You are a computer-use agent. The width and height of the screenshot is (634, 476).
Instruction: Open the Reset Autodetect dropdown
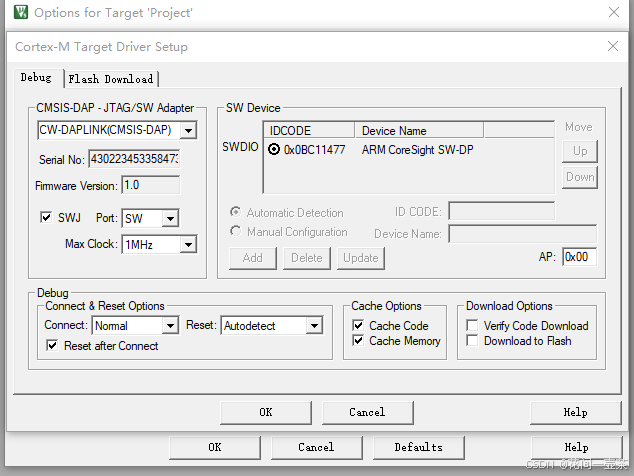pos(314,325)
